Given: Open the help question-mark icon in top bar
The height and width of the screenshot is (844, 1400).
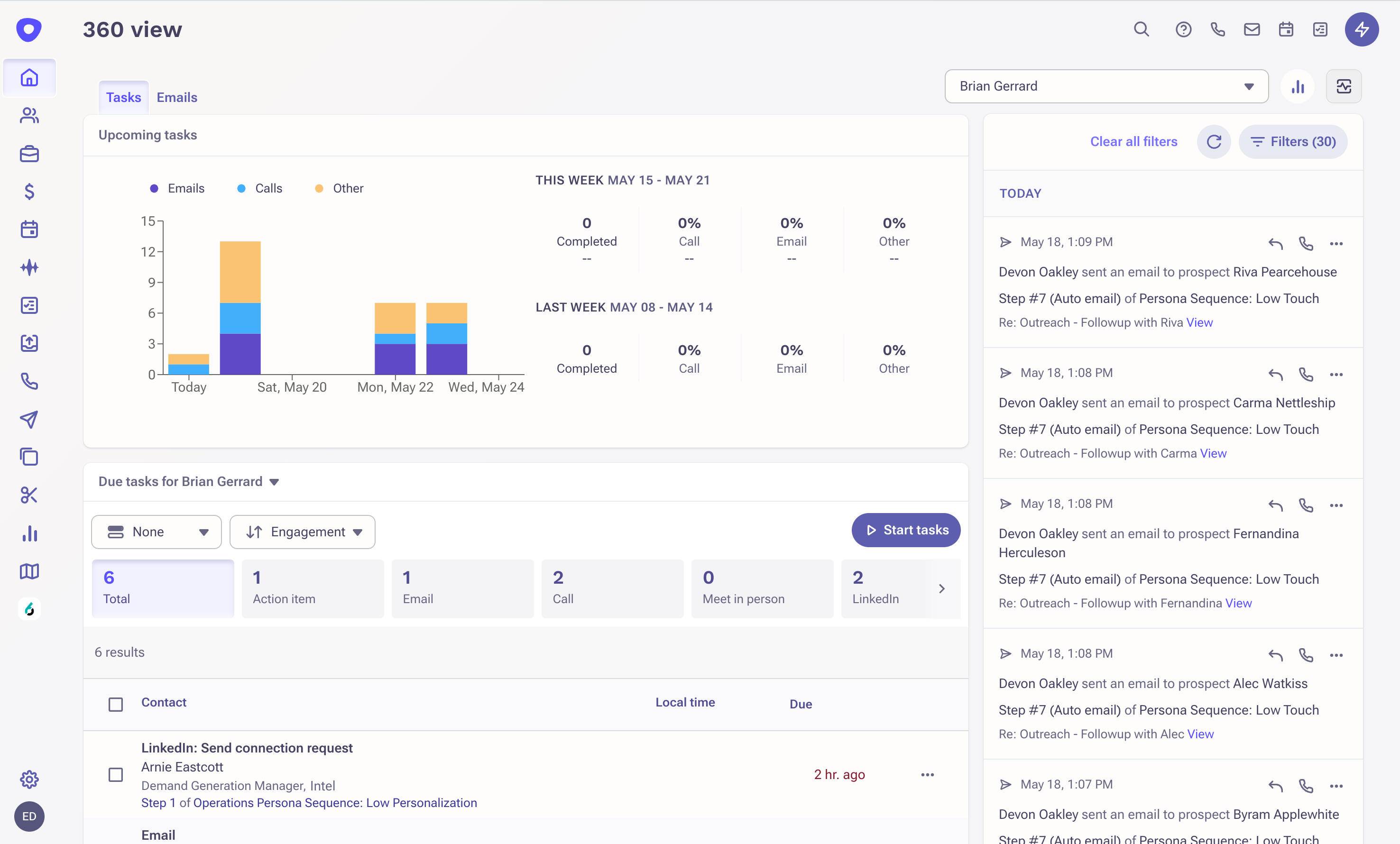Looking at the screenshot, I should (x=1183, y=29).
